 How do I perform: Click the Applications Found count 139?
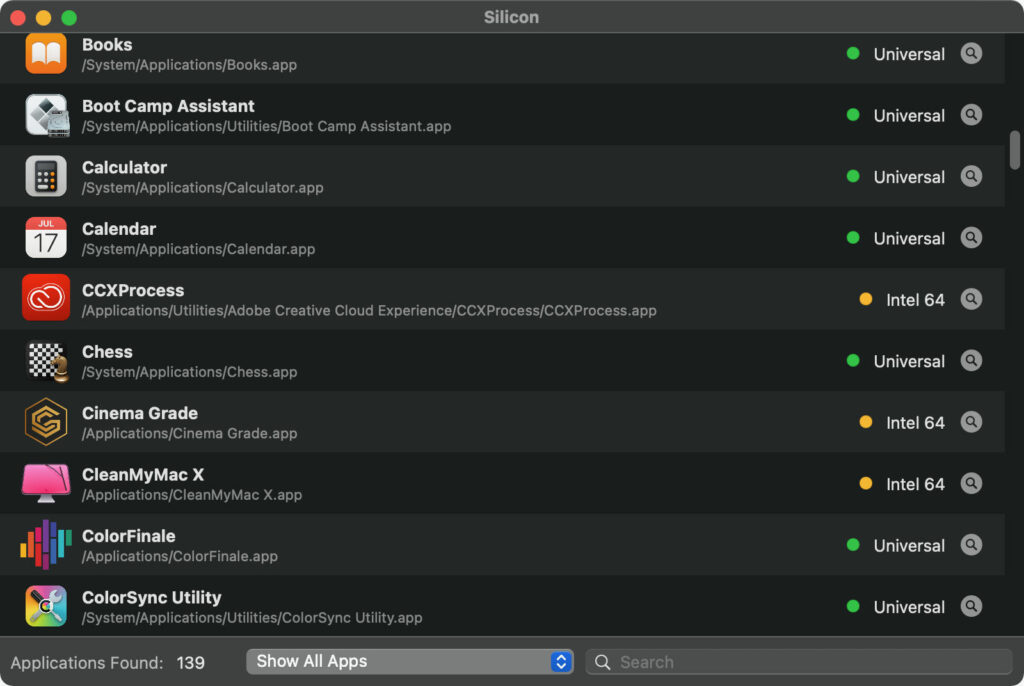[190, 663]
